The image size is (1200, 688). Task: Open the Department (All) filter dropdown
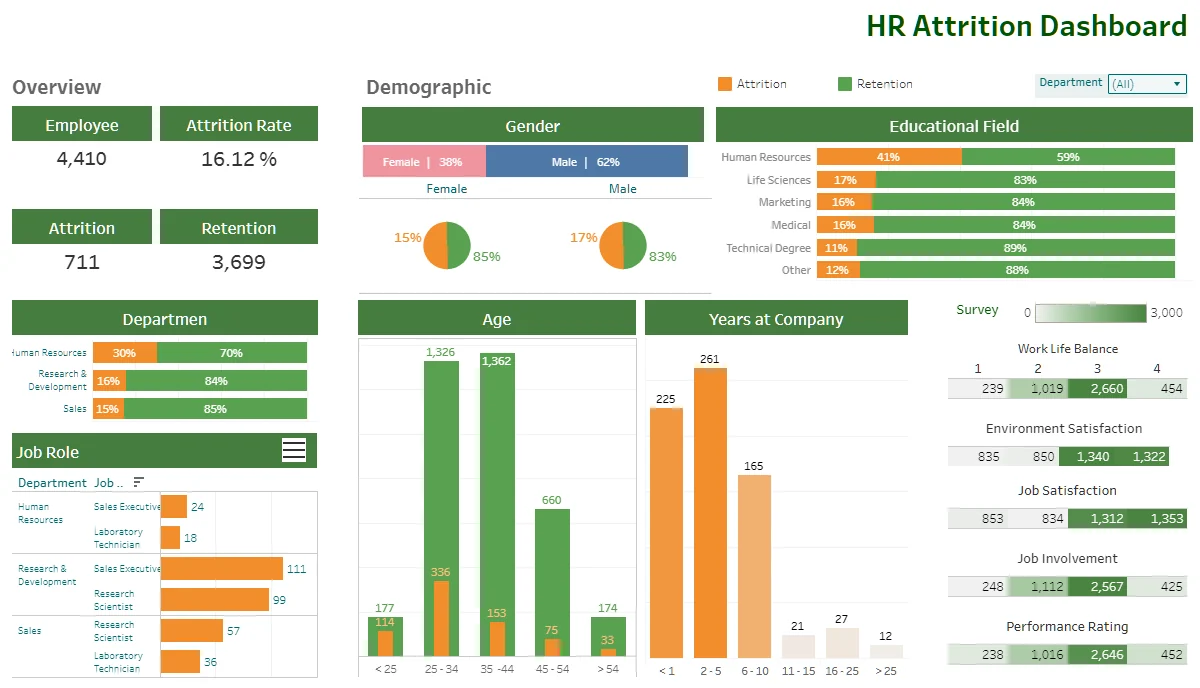point(1147,84)
